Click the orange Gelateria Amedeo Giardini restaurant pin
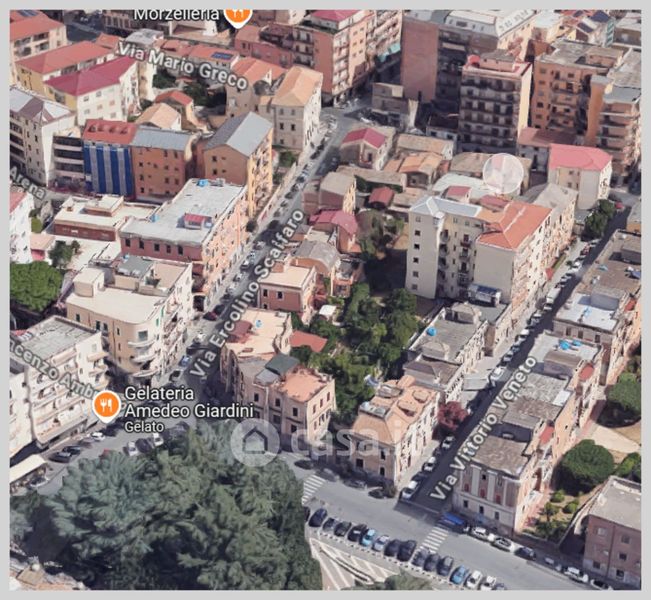651x600 pixels. tap(106, 405)
